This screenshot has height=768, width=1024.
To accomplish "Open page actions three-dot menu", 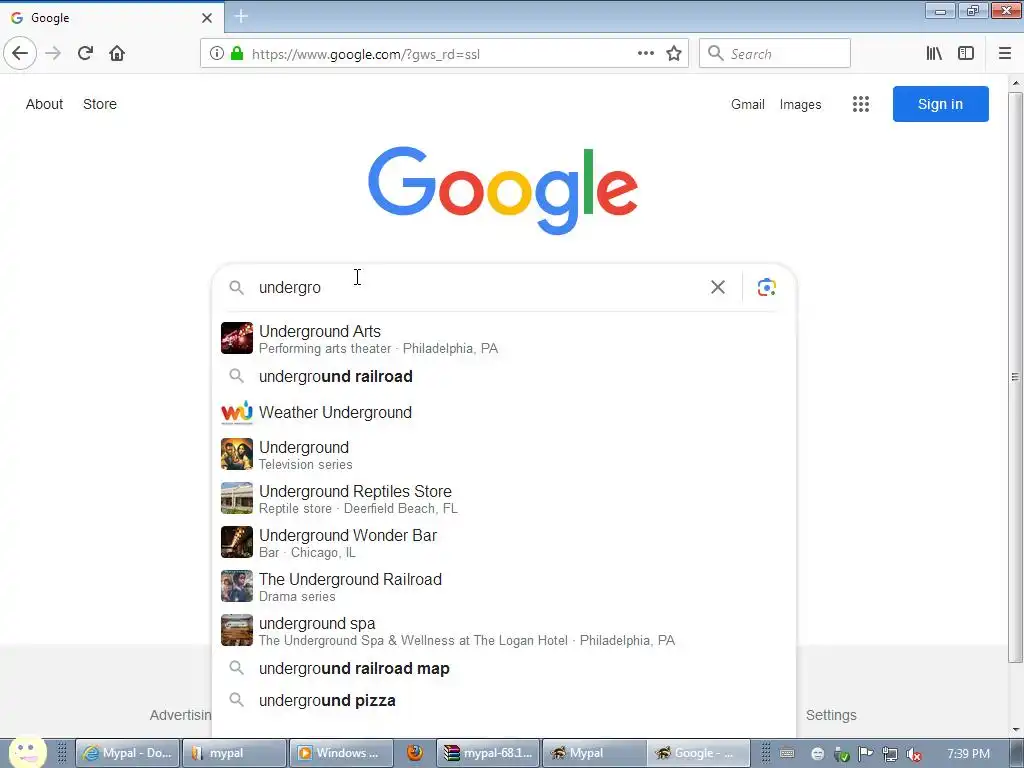I will [646, 53].
